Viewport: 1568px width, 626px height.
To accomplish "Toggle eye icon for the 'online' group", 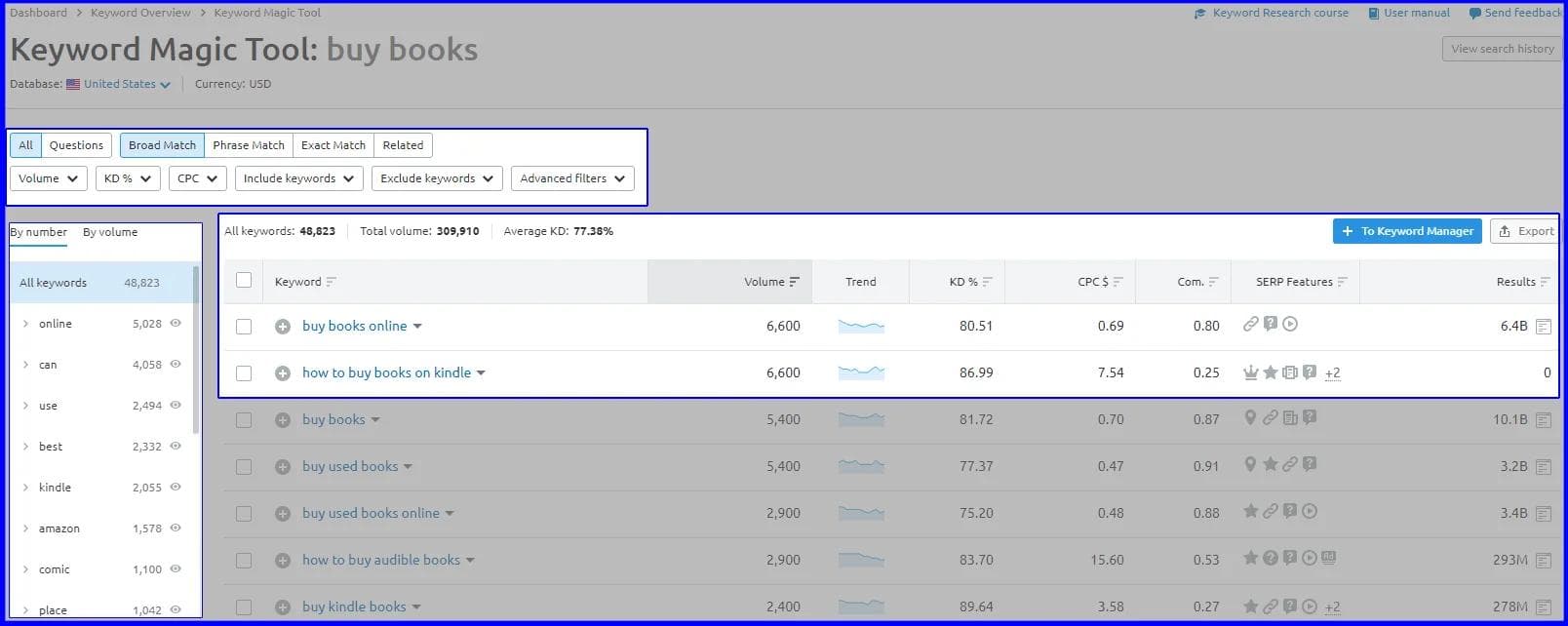I will [x=176, y=323].
